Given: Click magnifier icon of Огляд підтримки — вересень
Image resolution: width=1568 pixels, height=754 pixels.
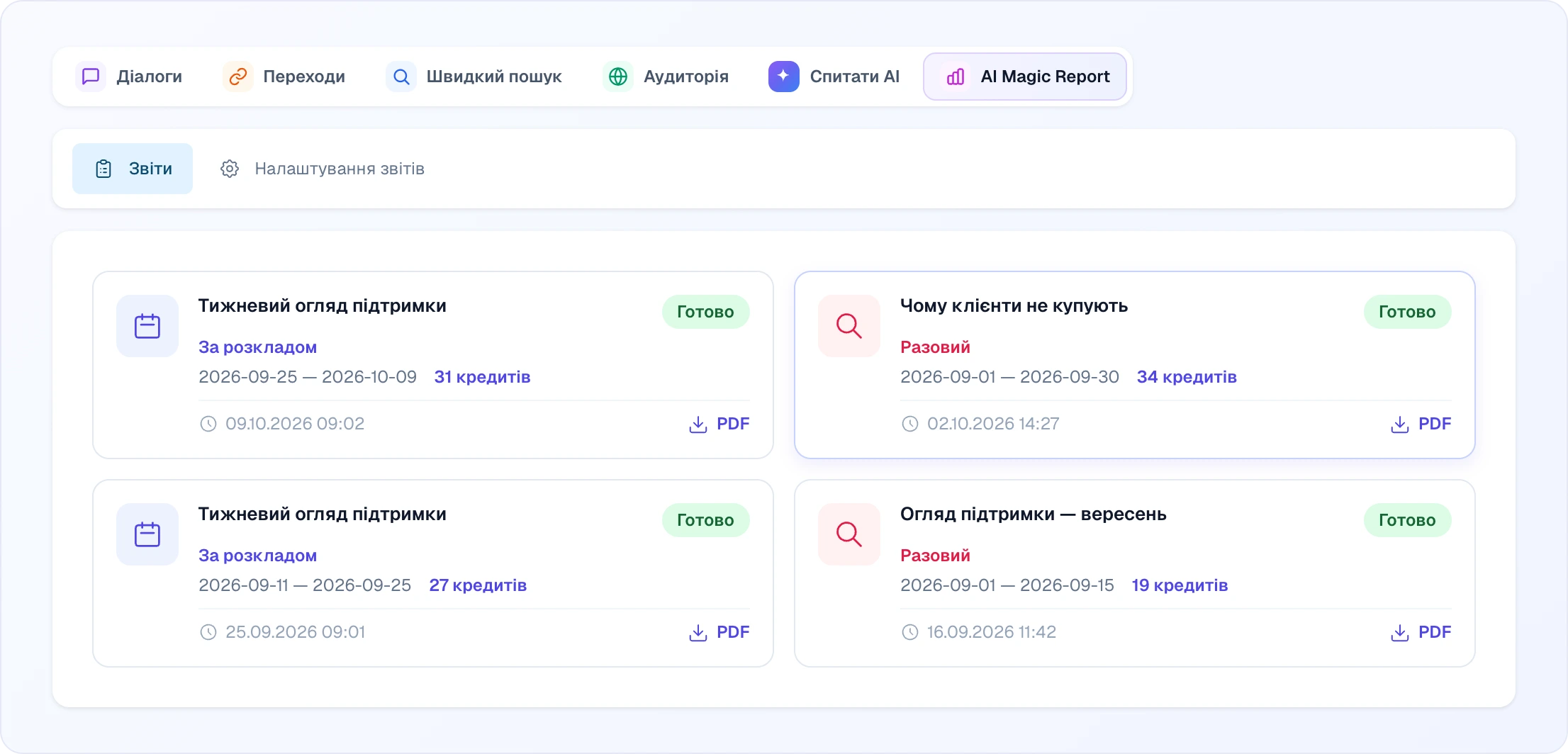Looking at the screenshot, I should (x=849, y=534).
